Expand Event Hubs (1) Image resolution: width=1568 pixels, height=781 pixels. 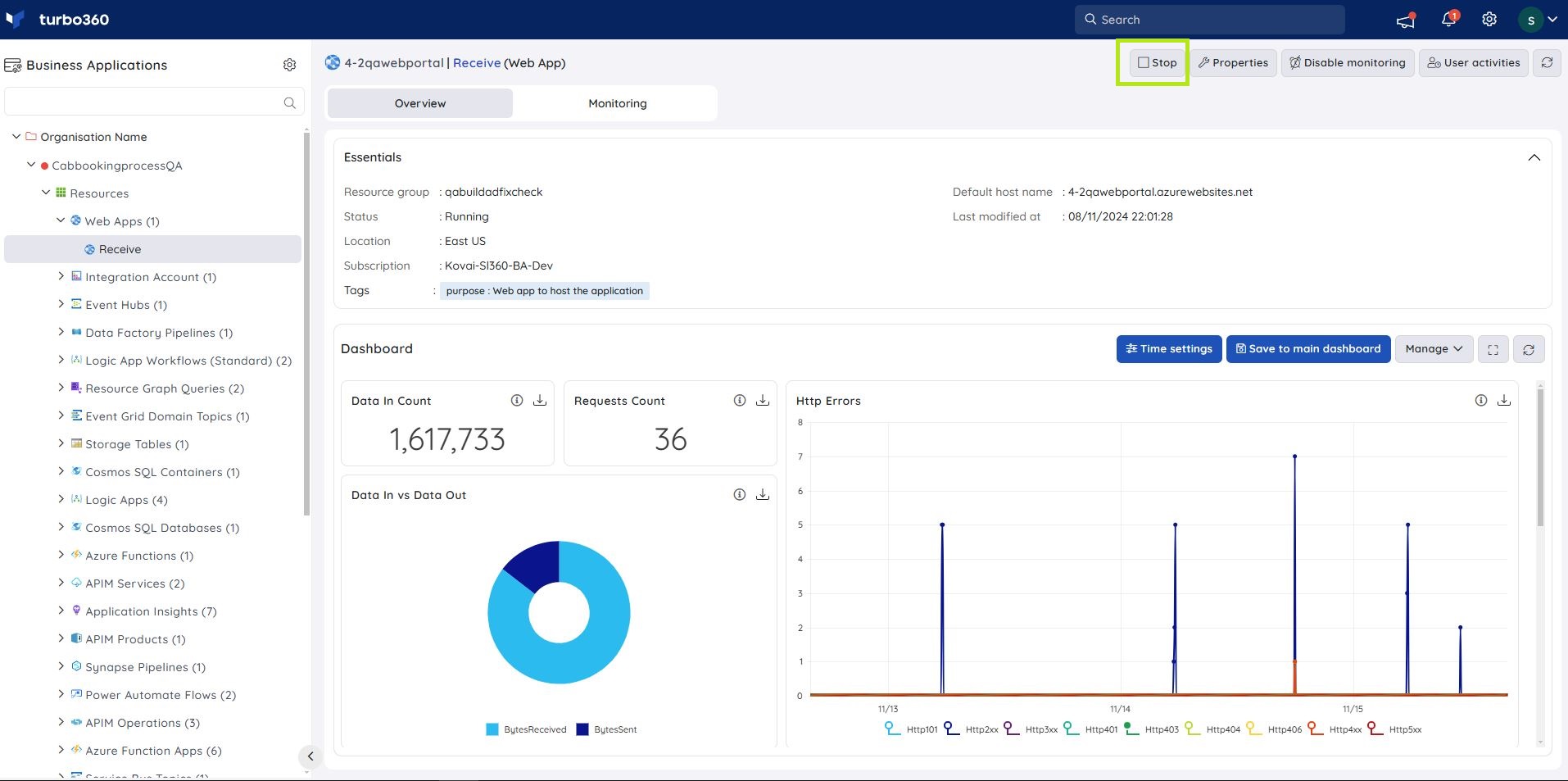61,304
